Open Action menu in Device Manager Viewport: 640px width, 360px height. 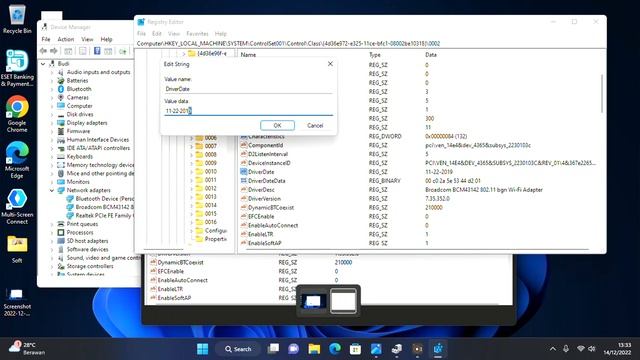click(x=66, y=39)
